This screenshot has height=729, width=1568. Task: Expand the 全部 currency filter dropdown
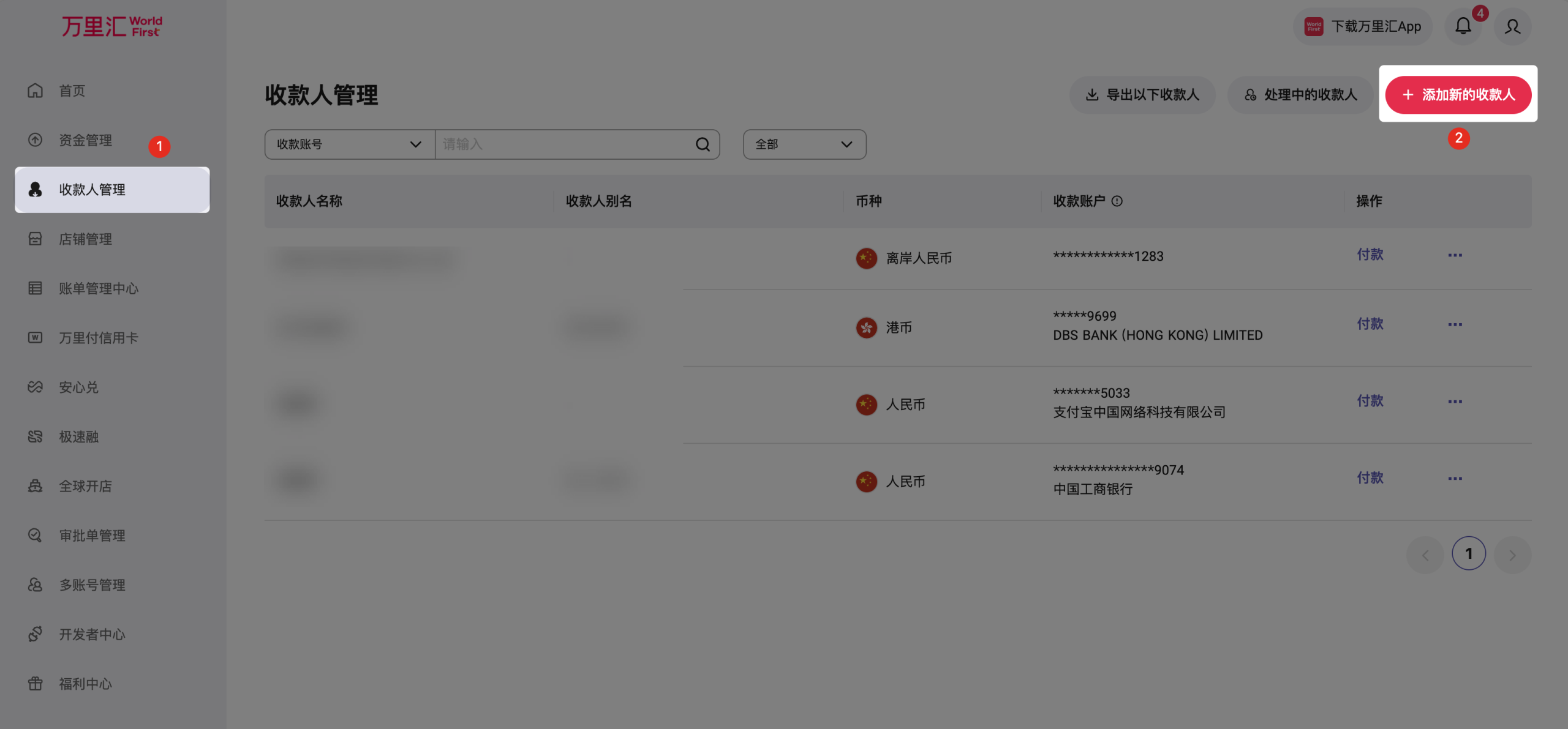tap(804, 144)
